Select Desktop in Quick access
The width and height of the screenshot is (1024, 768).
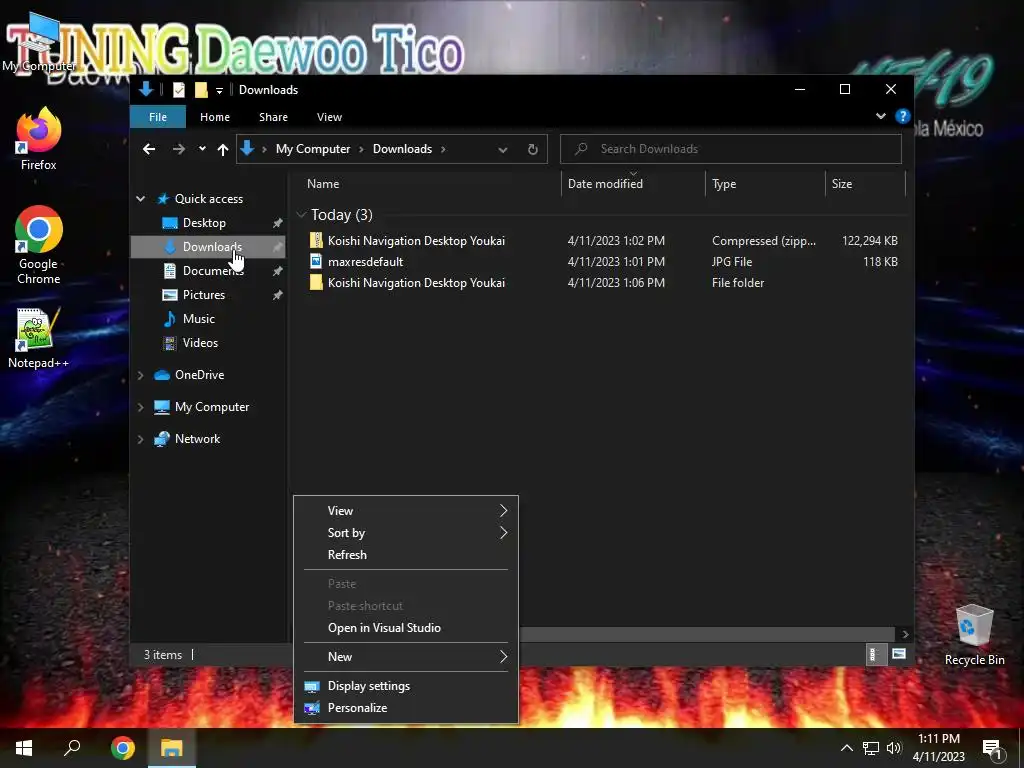[204, 223]
